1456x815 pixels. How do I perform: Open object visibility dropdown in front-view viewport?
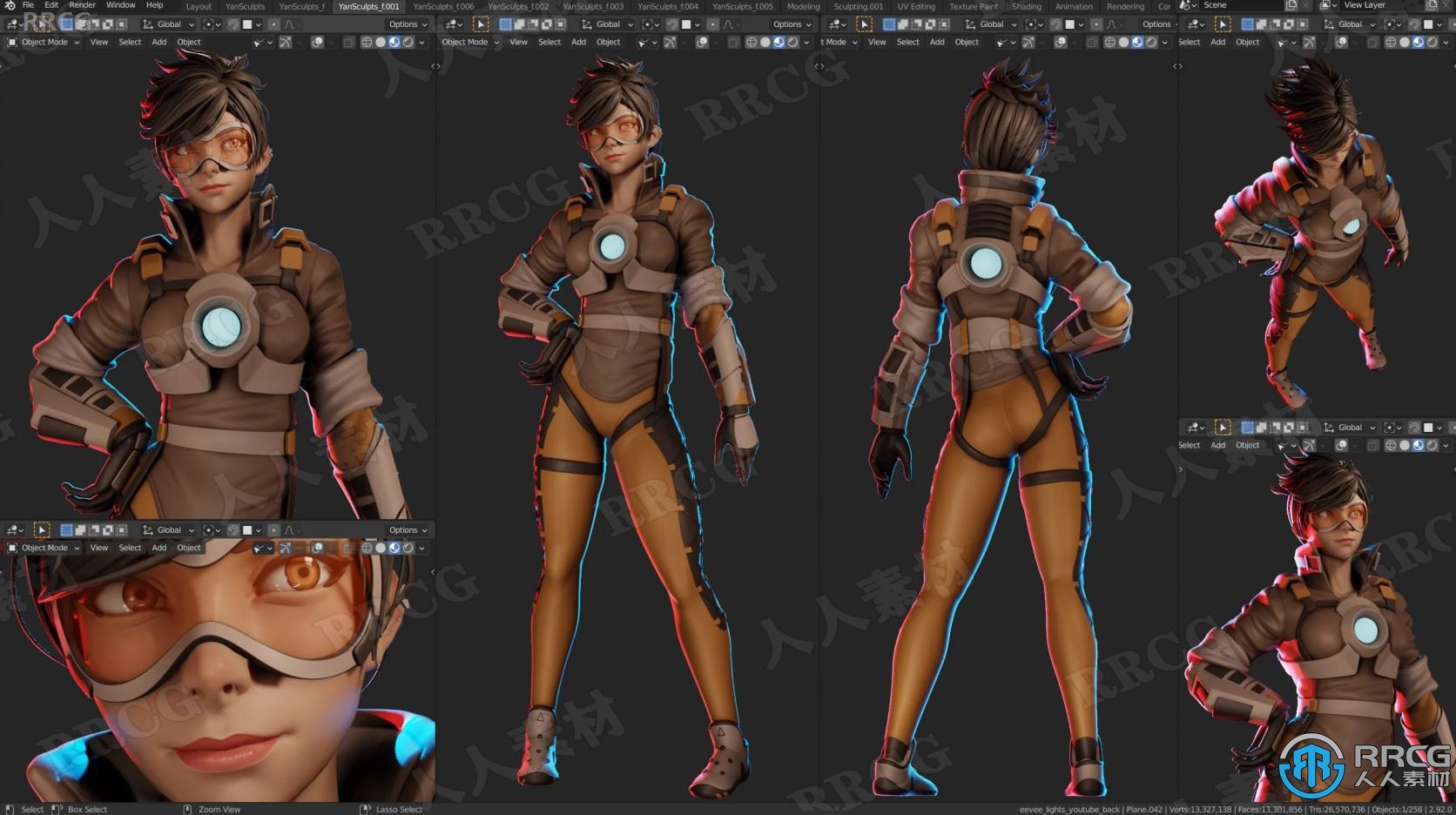tap(647, 42)
